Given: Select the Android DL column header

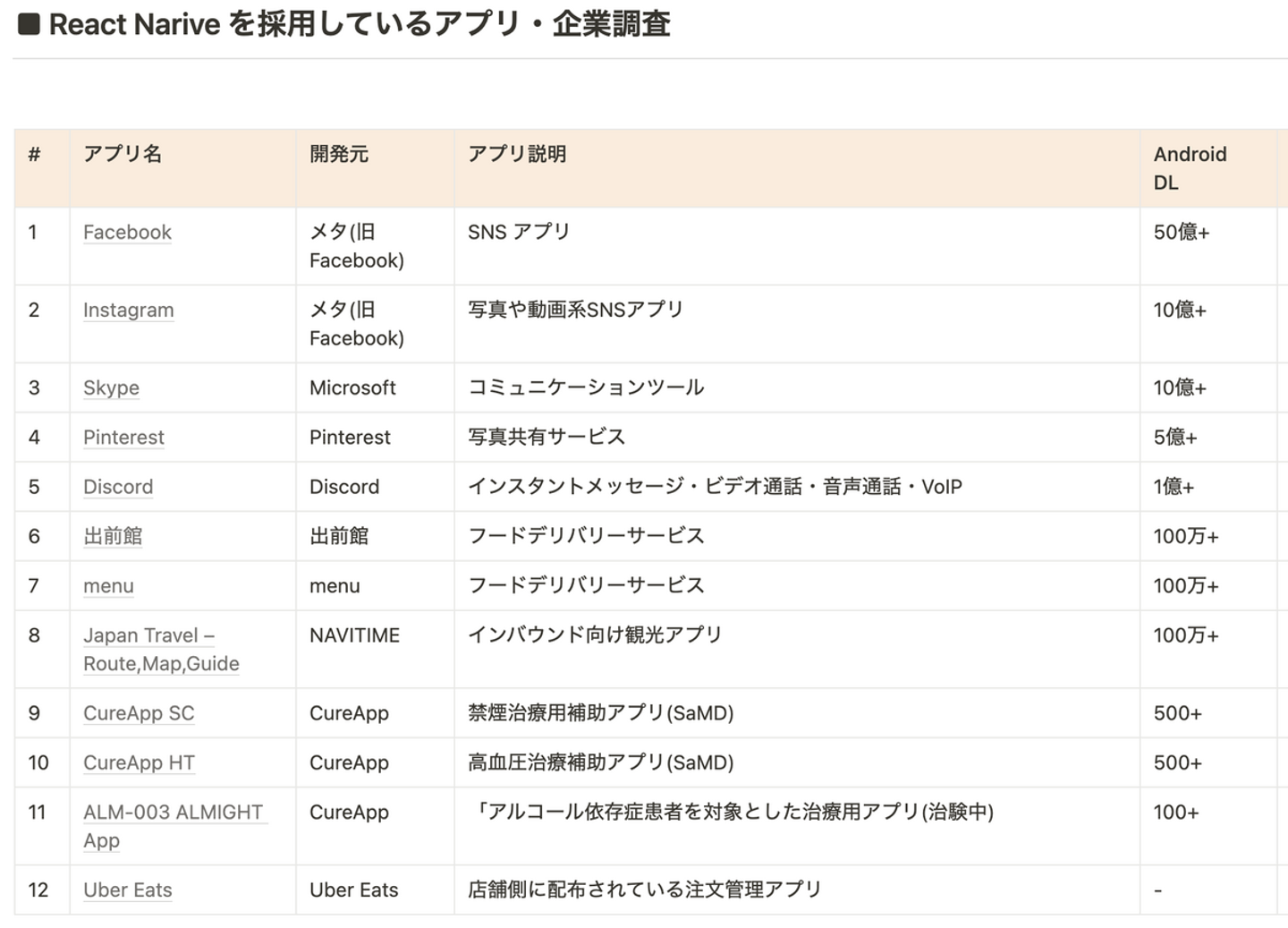Looking at the screenshot, I should coord(1190,168).
